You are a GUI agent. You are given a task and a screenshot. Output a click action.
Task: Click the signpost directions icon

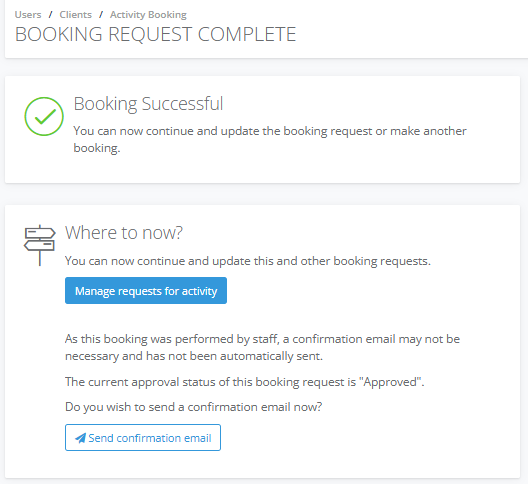pyautogui.click(x=40, y=245)
